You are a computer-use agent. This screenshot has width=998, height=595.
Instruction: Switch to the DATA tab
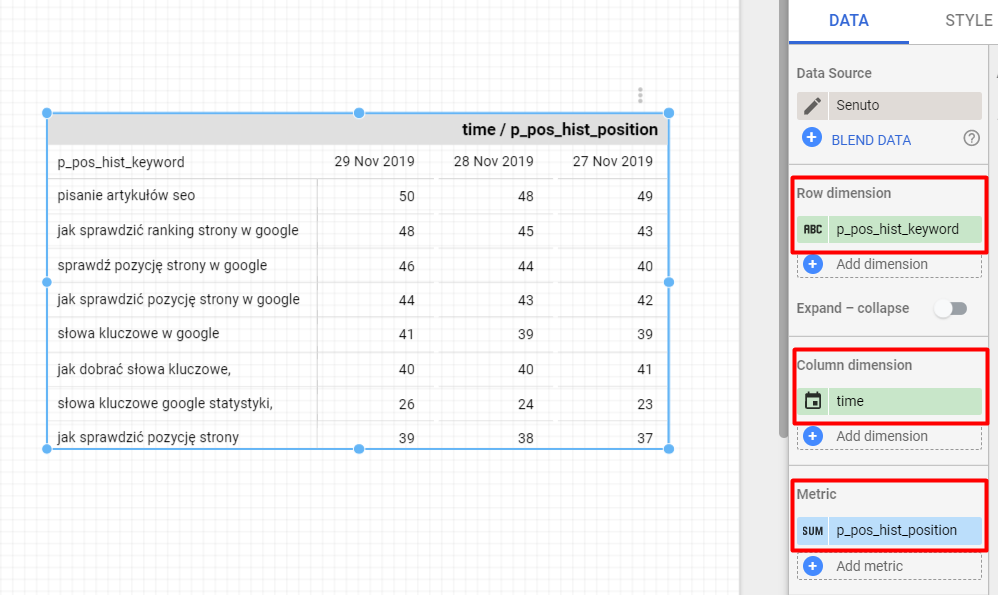click(x=848, y=21)
